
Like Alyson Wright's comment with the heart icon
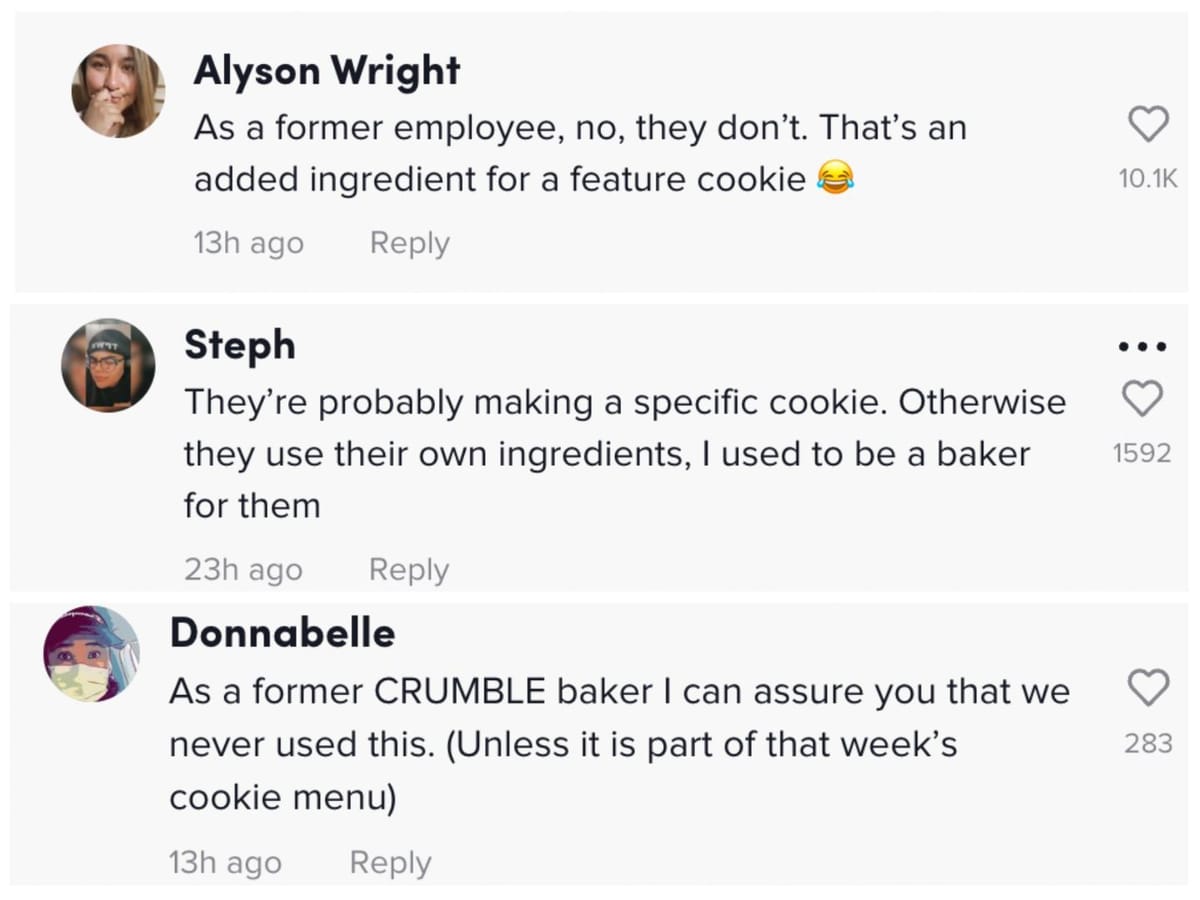coord(1148,124)
